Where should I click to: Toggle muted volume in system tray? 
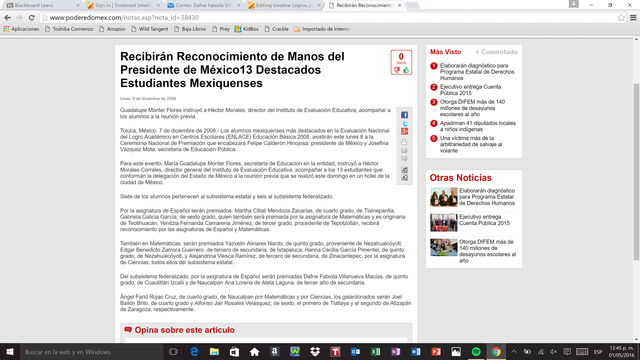pos(553,352)
